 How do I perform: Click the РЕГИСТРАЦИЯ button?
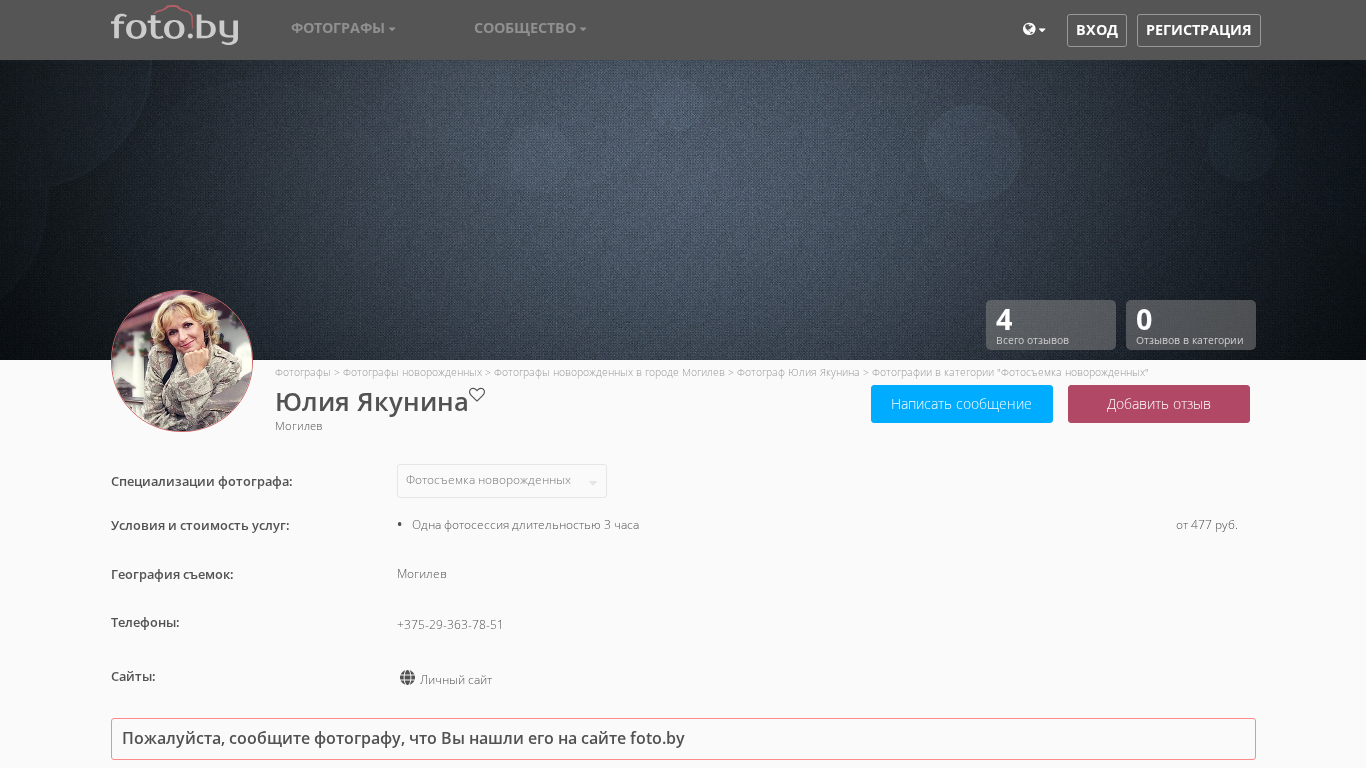(x=1198, y=30)
